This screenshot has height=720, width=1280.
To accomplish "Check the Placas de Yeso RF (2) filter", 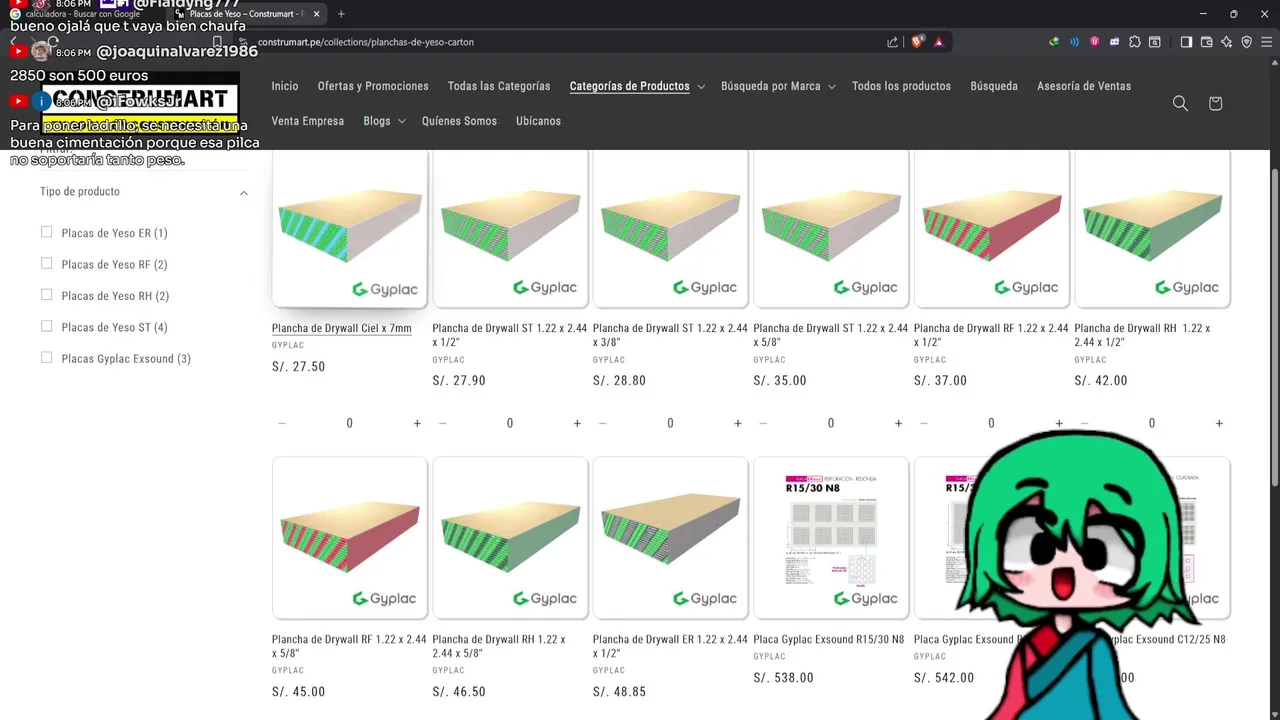I will (x=46, y=263).
